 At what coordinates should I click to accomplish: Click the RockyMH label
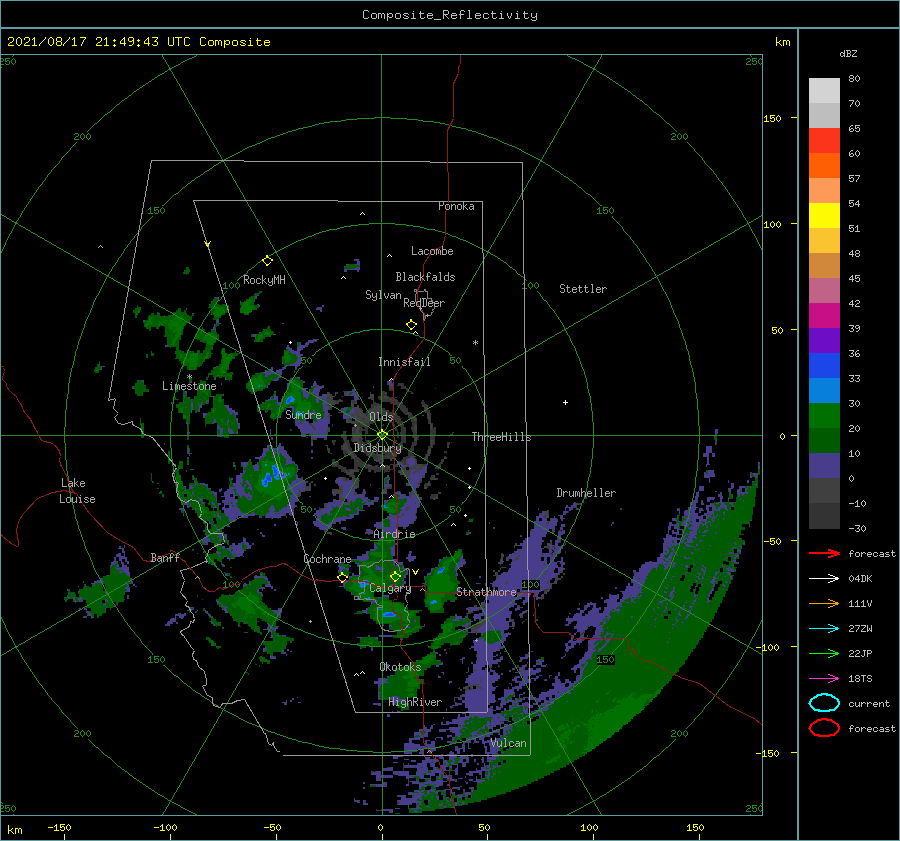(264, 280)
